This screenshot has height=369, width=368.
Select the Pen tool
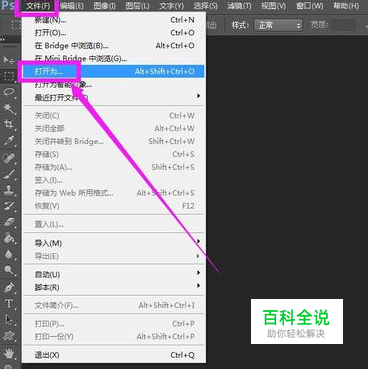tap(9, 287)
